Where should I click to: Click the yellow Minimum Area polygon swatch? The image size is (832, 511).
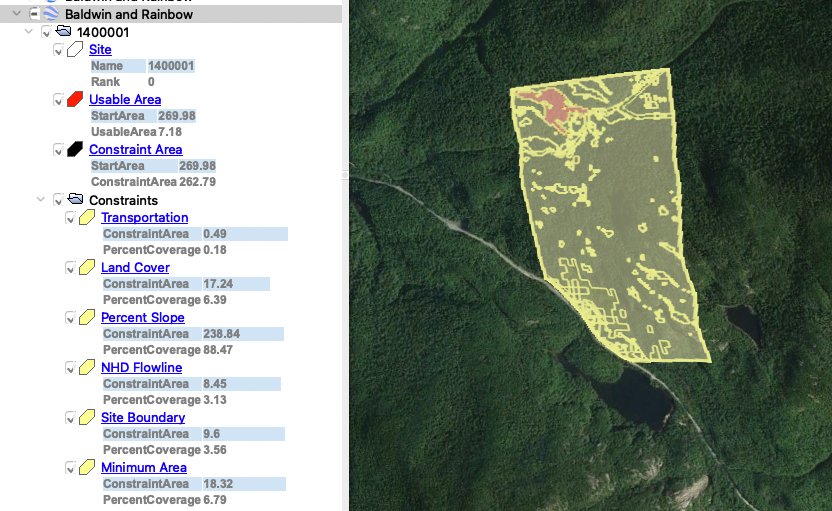coord(87,467)
